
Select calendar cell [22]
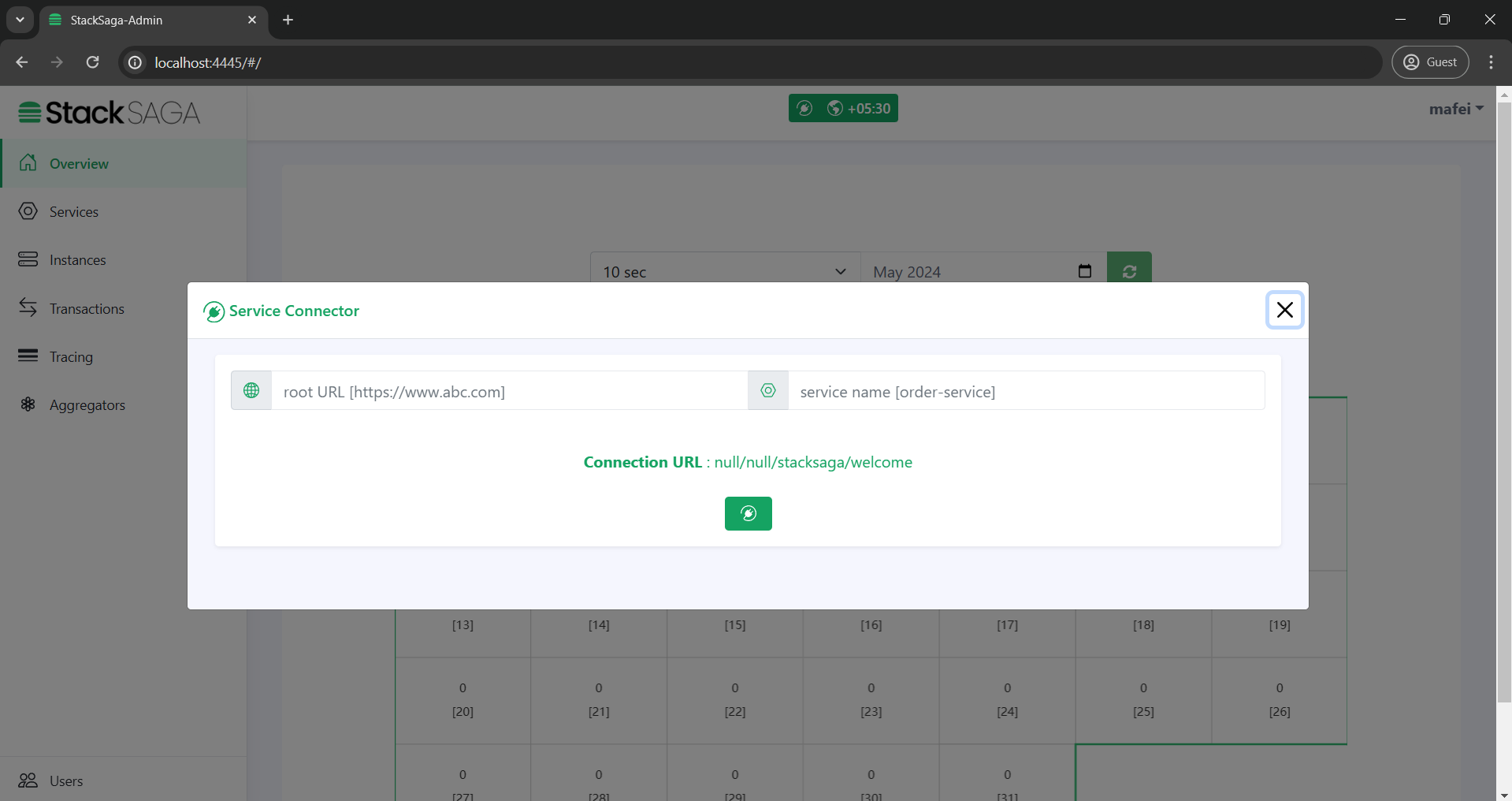[x=735, y=700]
